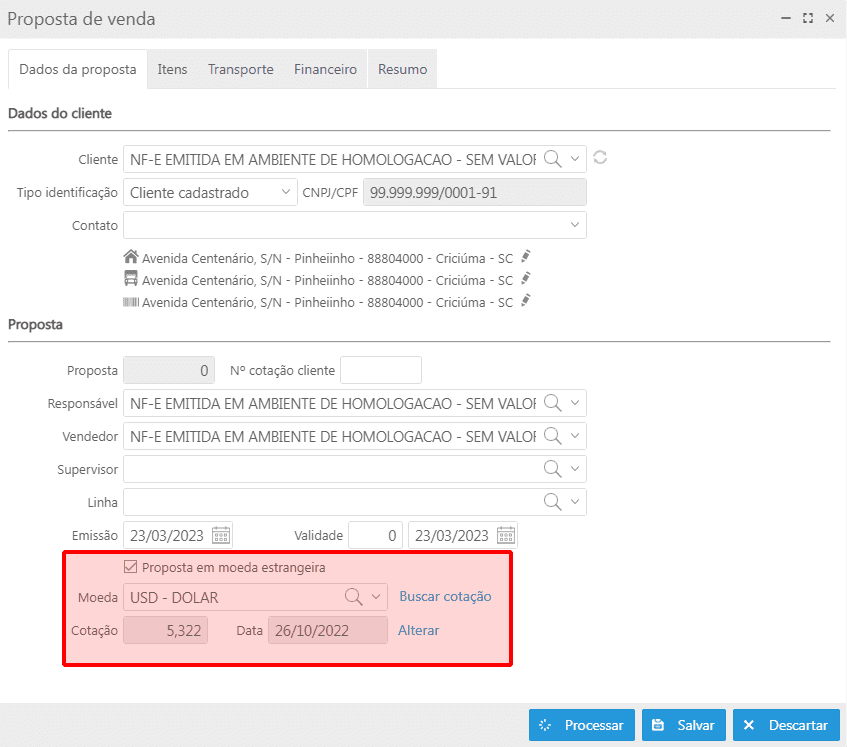The height and width of the screenshot is (747, 847).
Task: Edit the first address with pencil icon
Action: pos(526,255)
